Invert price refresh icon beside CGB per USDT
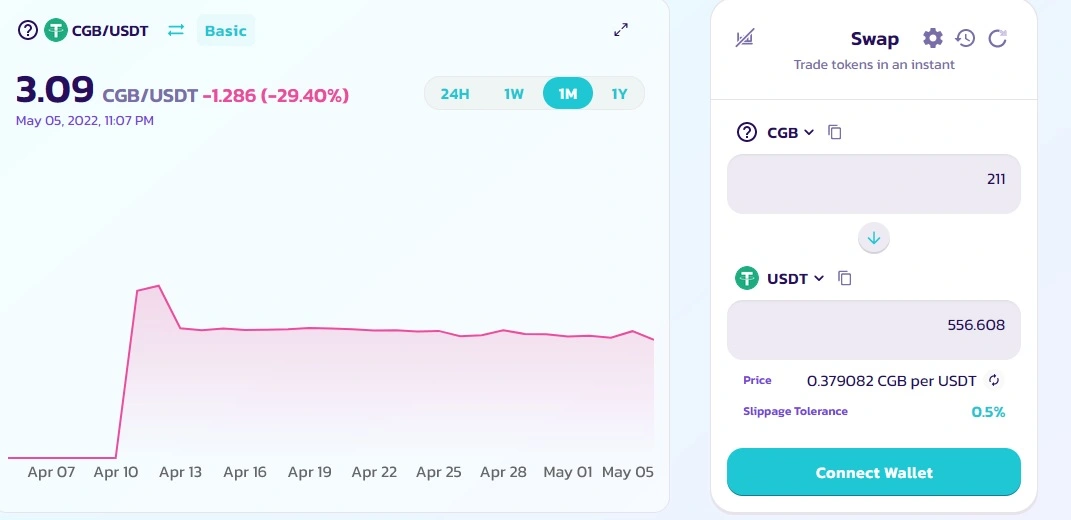The height and width of the screenshot is (520, 1071). 994,381
